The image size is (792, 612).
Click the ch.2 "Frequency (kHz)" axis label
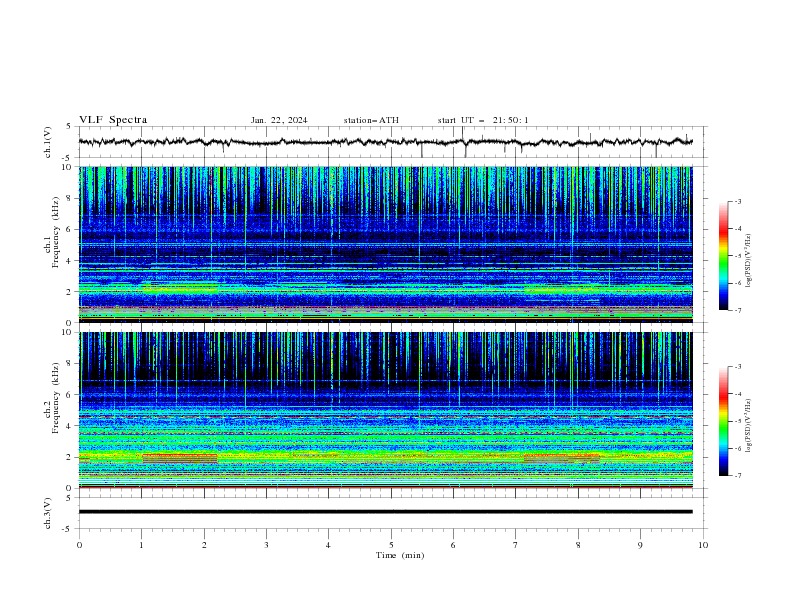55,398
